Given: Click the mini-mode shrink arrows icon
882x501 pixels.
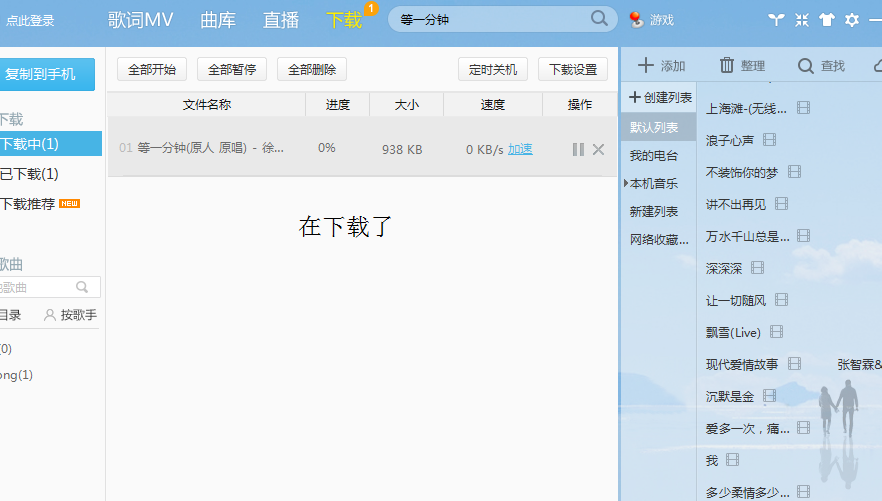Looking at the screenshot, I should (802, 20).
